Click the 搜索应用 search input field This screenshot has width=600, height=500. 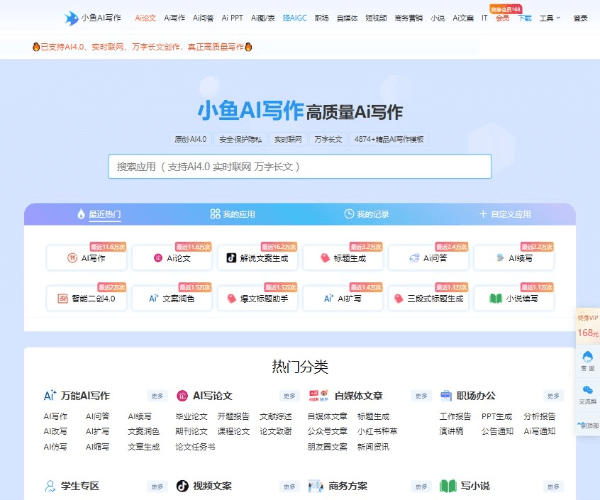299,166
